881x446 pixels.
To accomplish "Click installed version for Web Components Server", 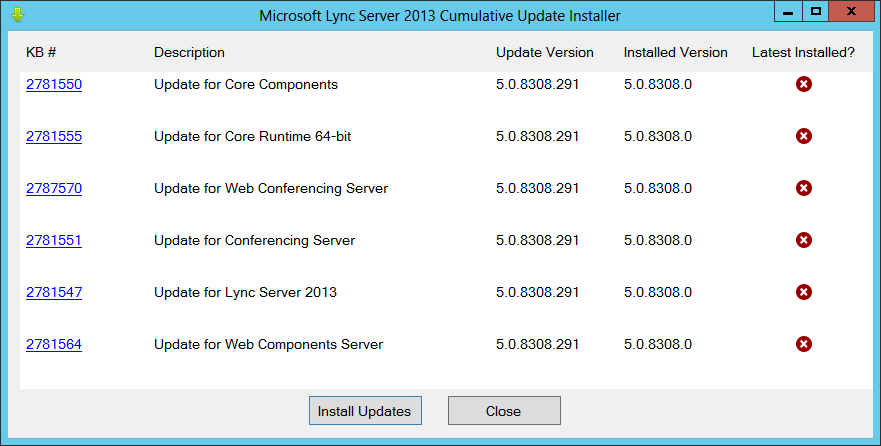I will tap(658, 344).
